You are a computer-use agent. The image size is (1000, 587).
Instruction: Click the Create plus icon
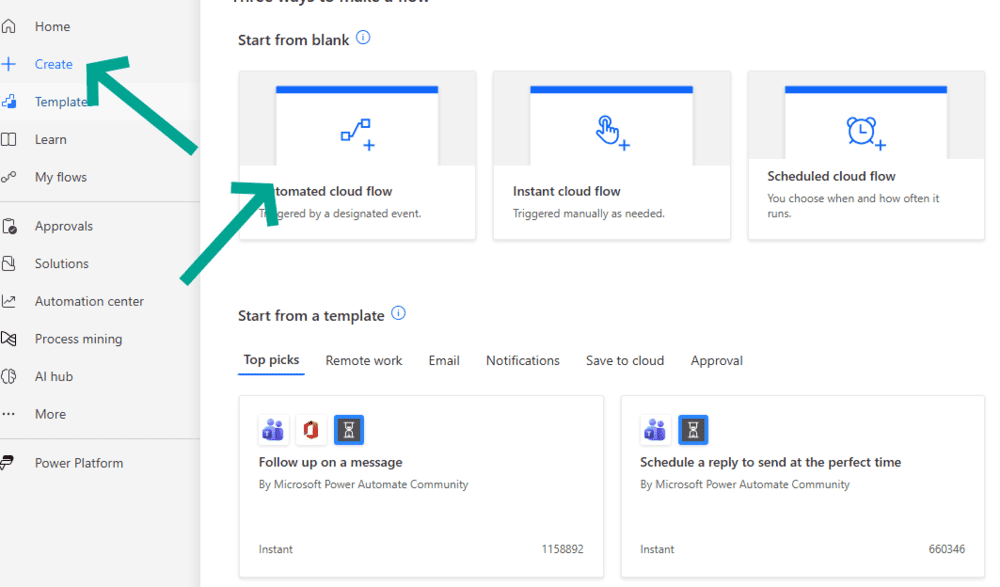coord(8,64)
